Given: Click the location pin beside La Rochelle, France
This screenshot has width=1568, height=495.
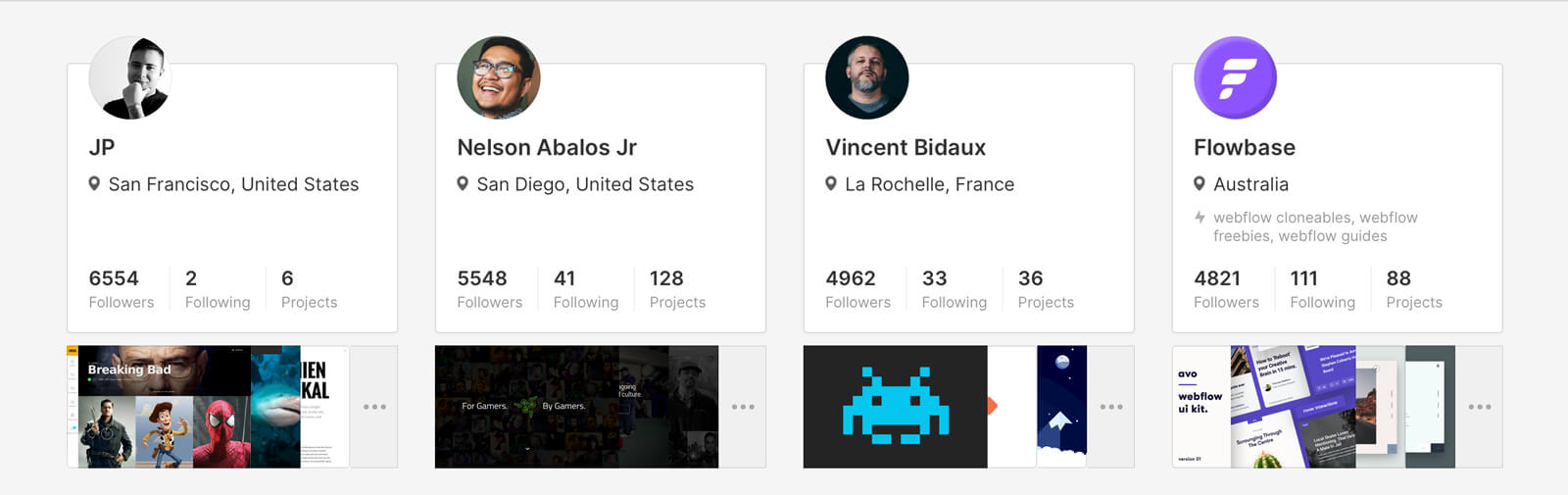Looking at the screenshot, I should coord(831,183).
